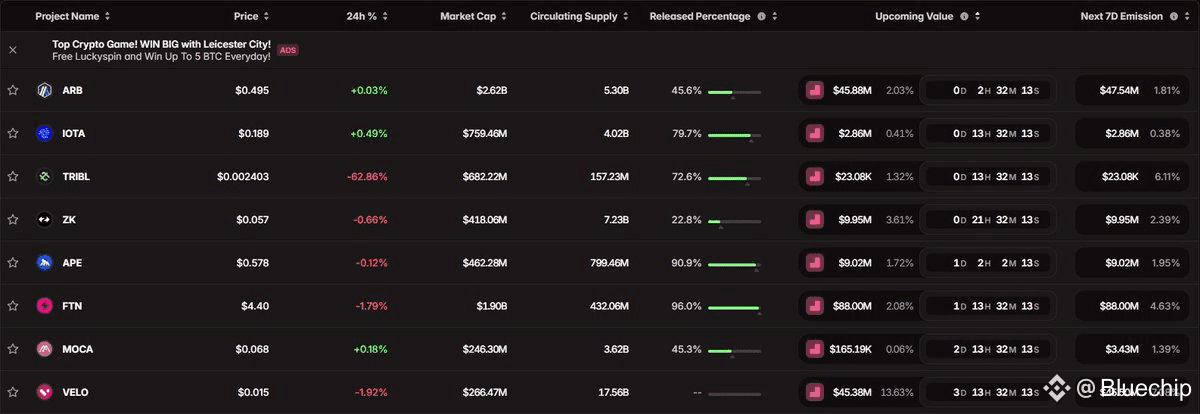
Task: Click the TRIBL token logo
Action: (x=44, y=176)
